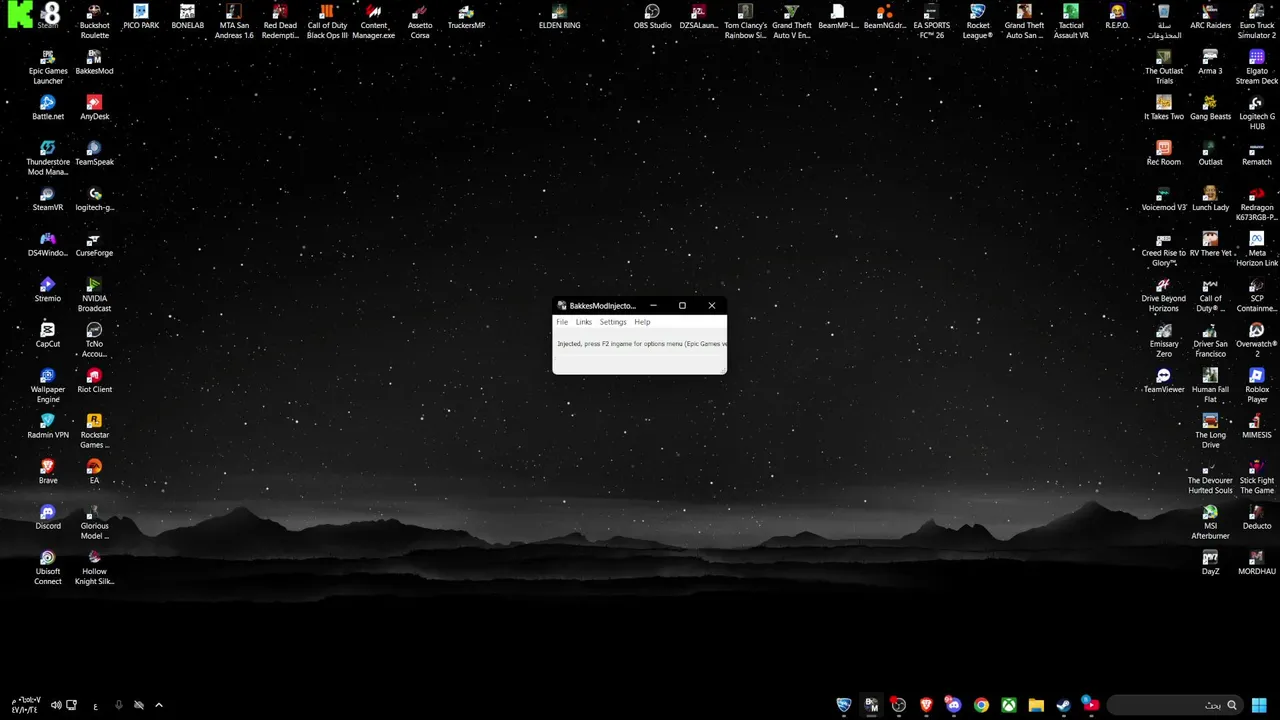Select the Roblox Player desktop icon
1280x720 pixels.
(1257, 385)
